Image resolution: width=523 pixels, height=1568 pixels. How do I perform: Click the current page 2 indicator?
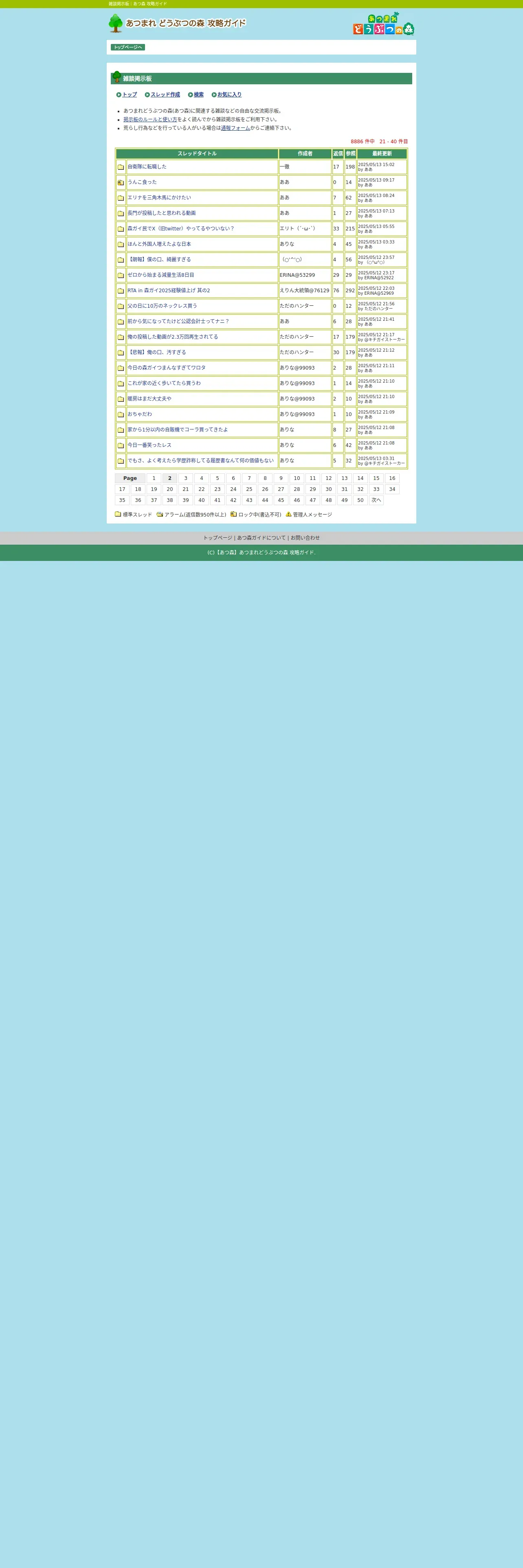[170, 478]
